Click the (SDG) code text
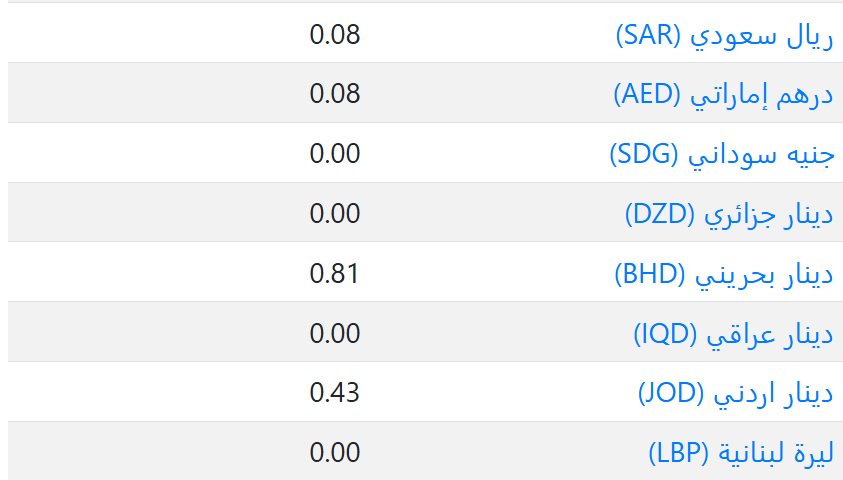The image size is (843, 480). tap(644, 155)
